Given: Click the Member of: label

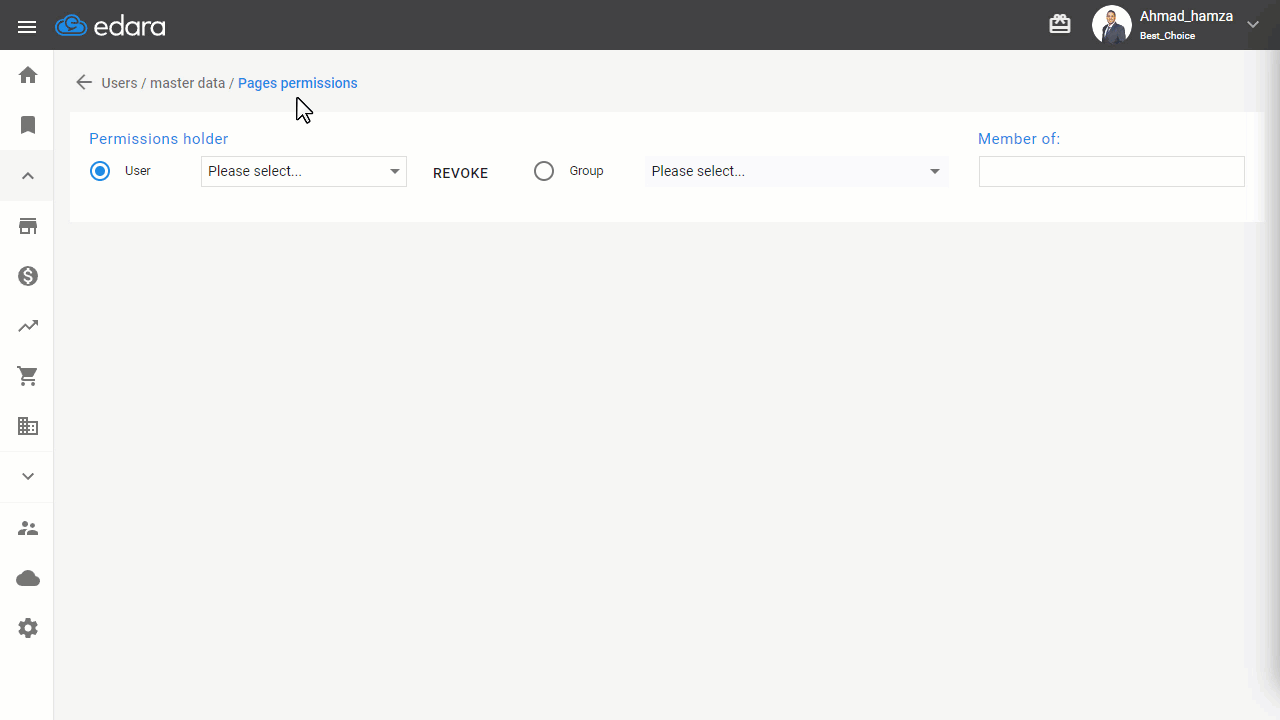Looking at the screenshot, I should [x=1019, y=139].
